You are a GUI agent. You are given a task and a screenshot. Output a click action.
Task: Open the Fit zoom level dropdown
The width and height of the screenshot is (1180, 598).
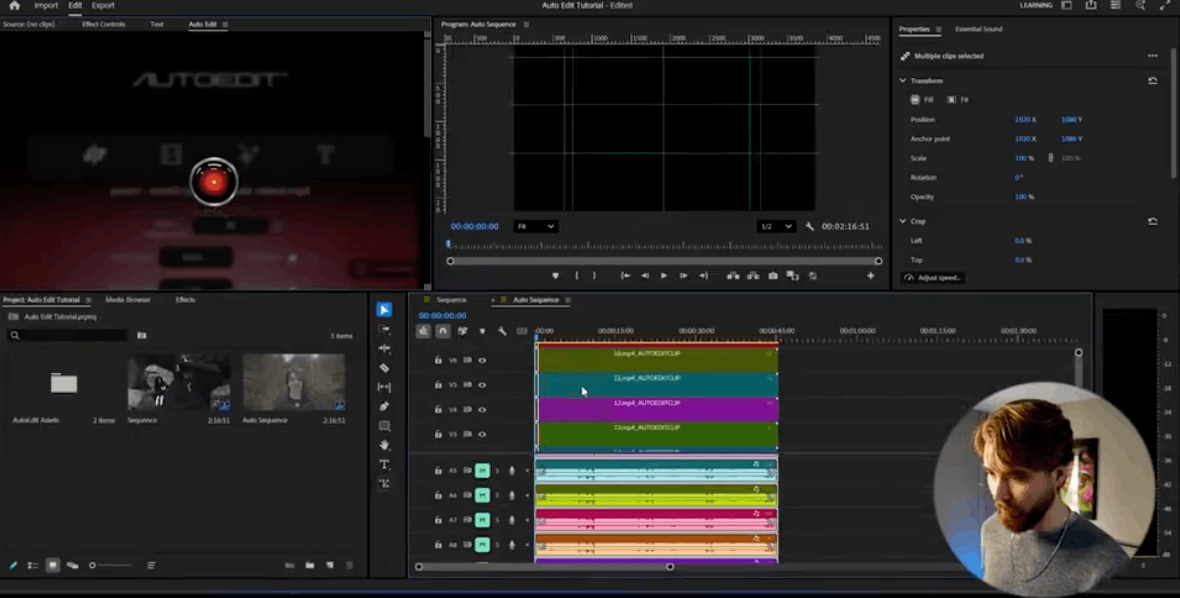coord(535,227)
